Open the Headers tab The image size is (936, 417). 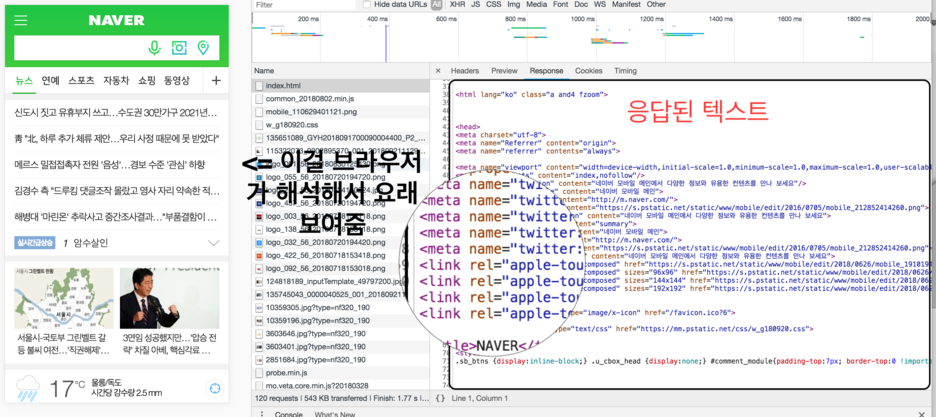[465, 70]
